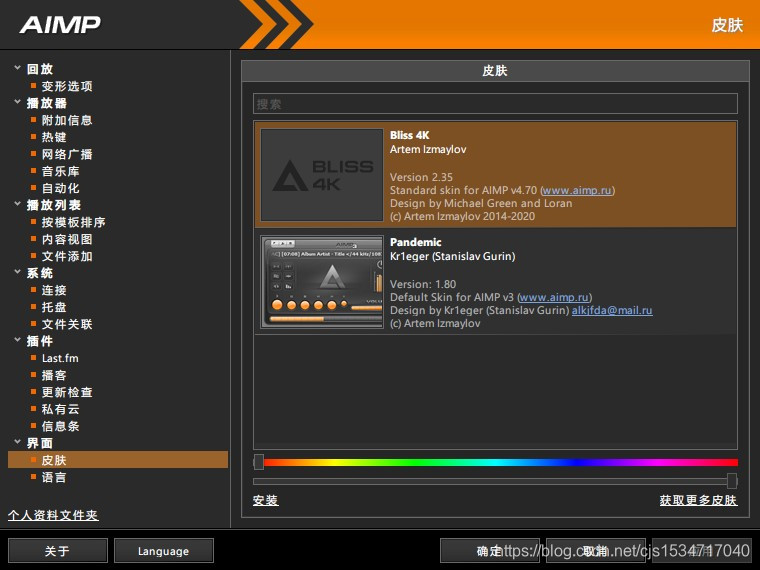Open the Last.fm plugin settings

[x=60, y=358]
